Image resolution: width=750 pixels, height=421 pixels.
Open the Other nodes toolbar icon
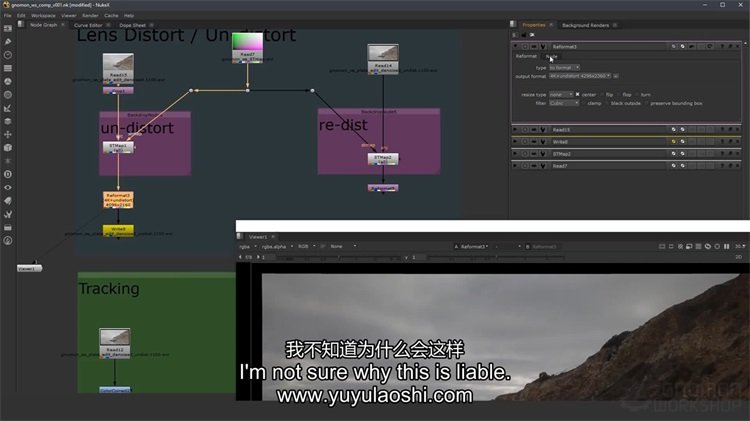point(8,227)
